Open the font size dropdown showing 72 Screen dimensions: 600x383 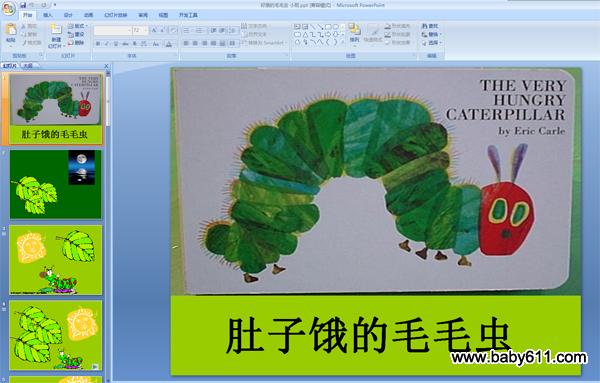click(140, 30)
